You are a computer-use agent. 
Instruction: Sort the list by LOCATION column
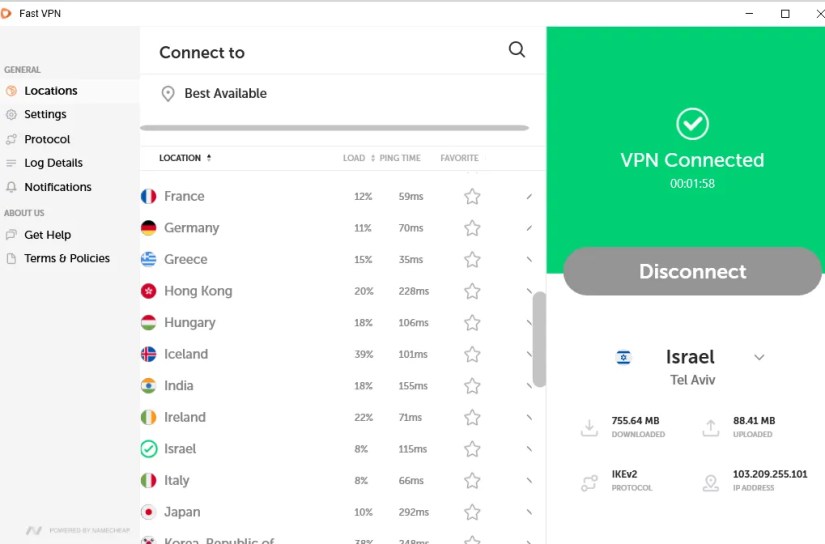click(185, 158)
